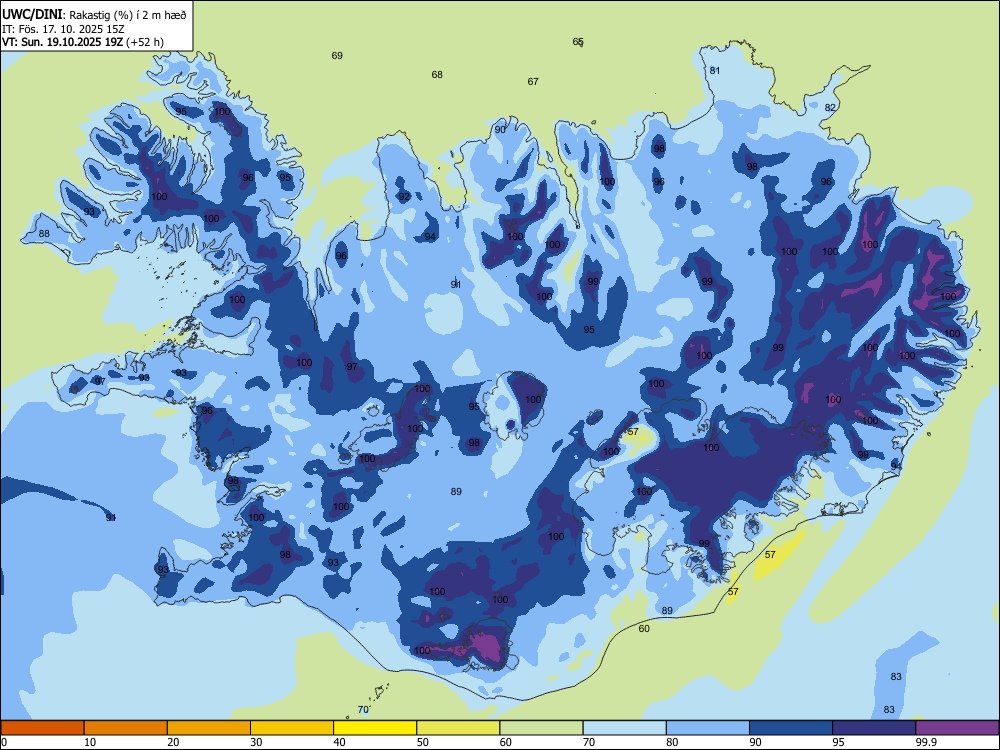Click the dark orange 0–10 legend swatch
Viewport: 1000px width, 750px height.
point(42,728)
